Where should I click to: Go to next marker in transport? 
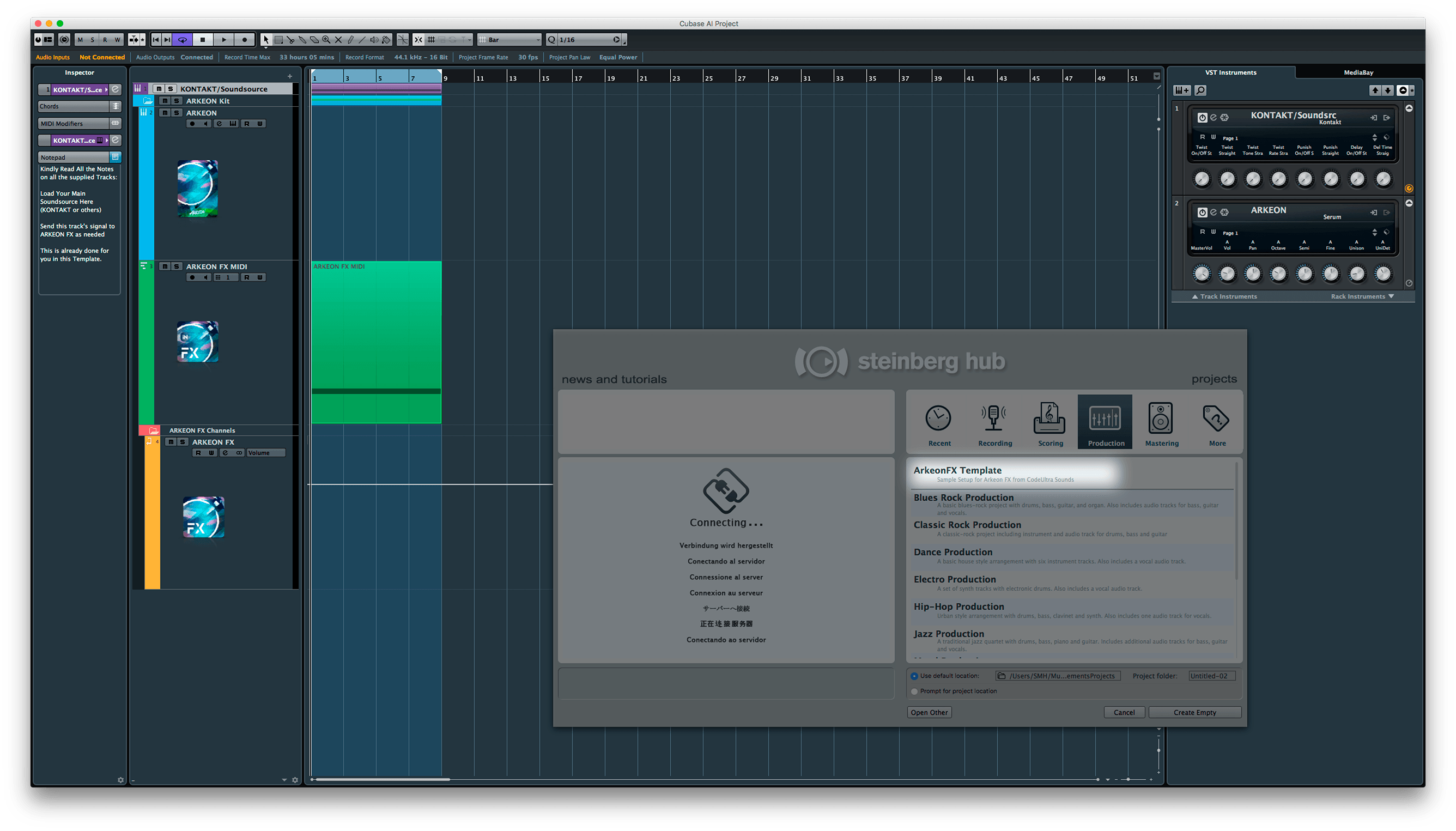click(167, 39)
